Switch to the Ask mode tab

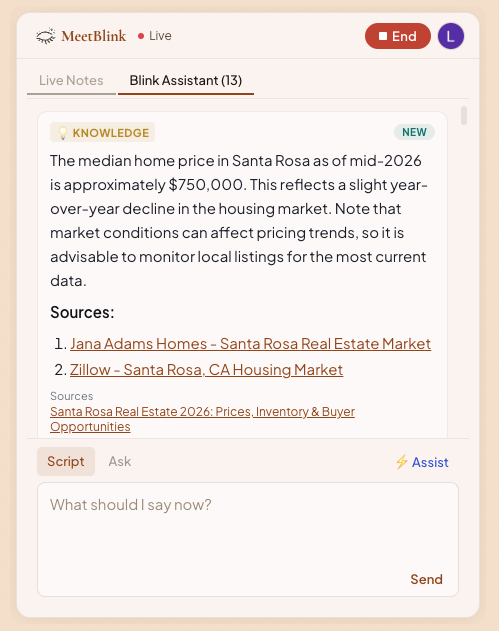click(x=120, y=462)
